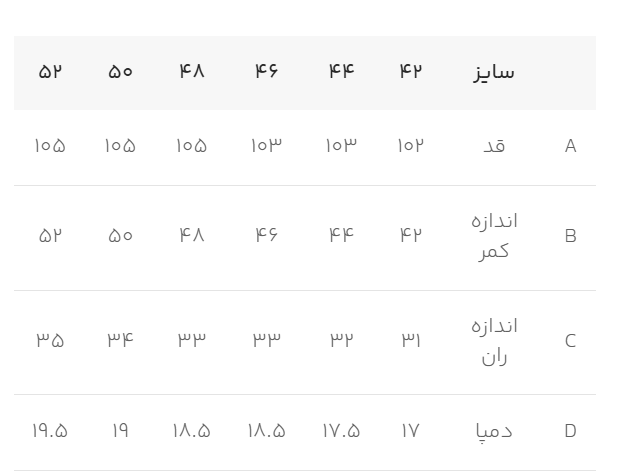Select size ۴۲ column header
Viewport: 618px width, 471px height.
410,71
